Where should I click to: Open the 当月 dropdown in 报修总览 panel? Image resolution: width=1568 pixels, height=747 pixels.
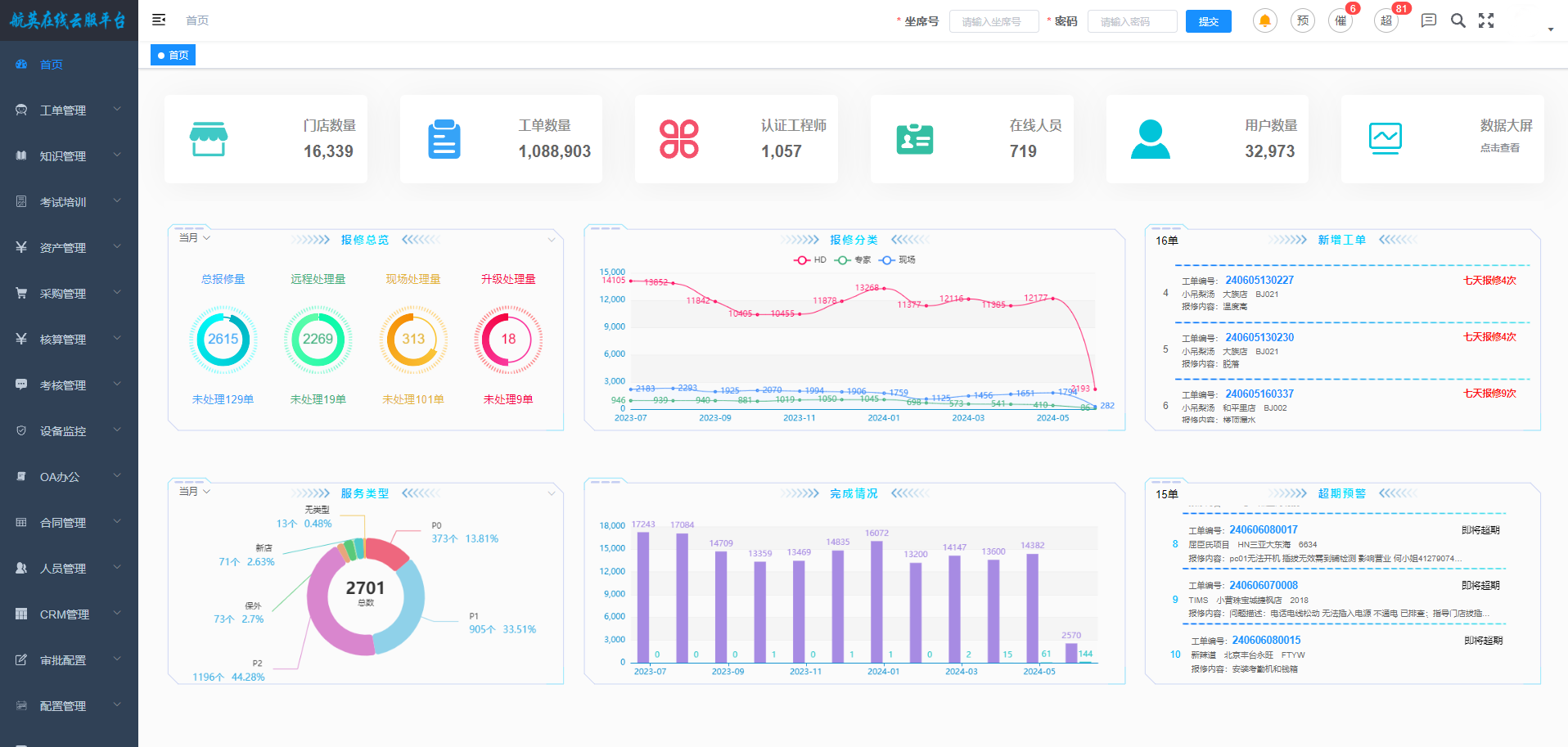(195, 238)
